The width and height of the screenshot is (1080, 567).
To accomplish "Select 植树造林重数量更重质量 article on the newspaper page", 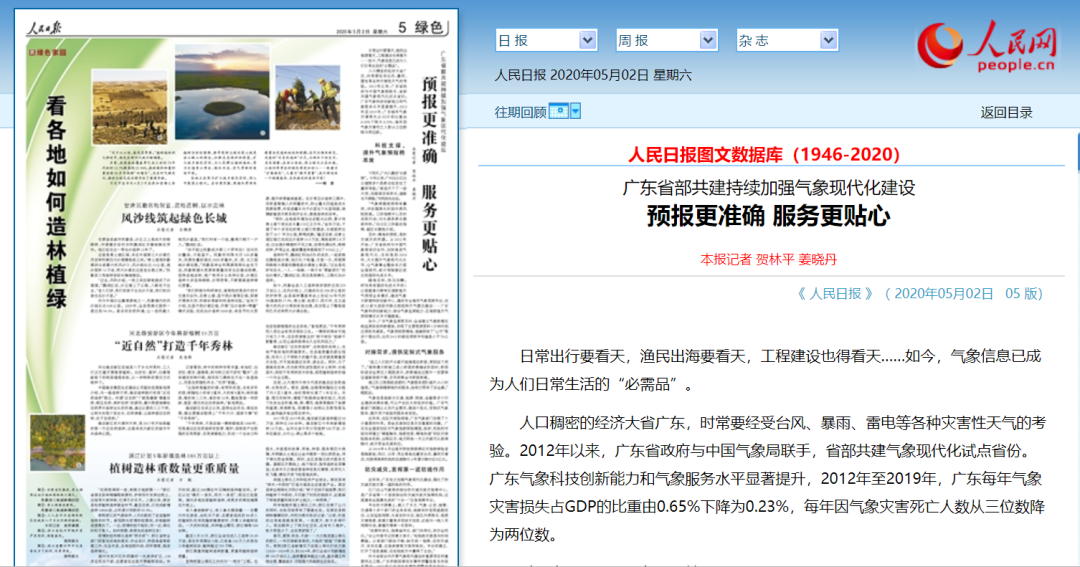I will click(x=174, y=468).
